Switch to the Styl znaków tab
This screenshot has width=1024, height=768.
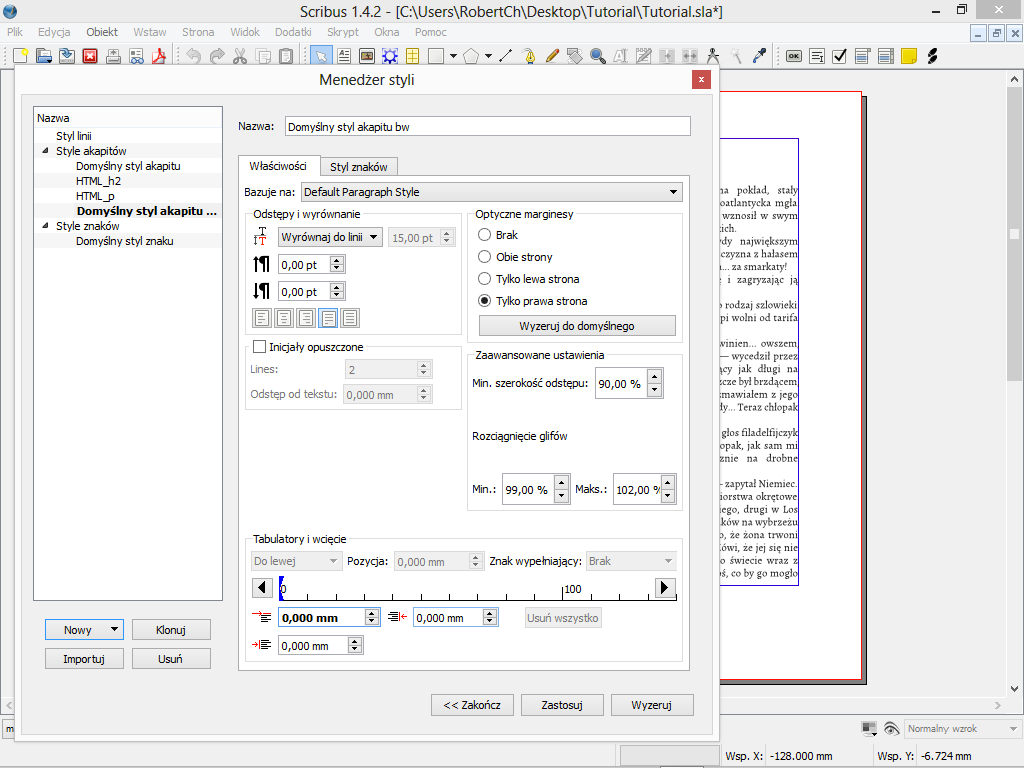(x=359, y=167)
